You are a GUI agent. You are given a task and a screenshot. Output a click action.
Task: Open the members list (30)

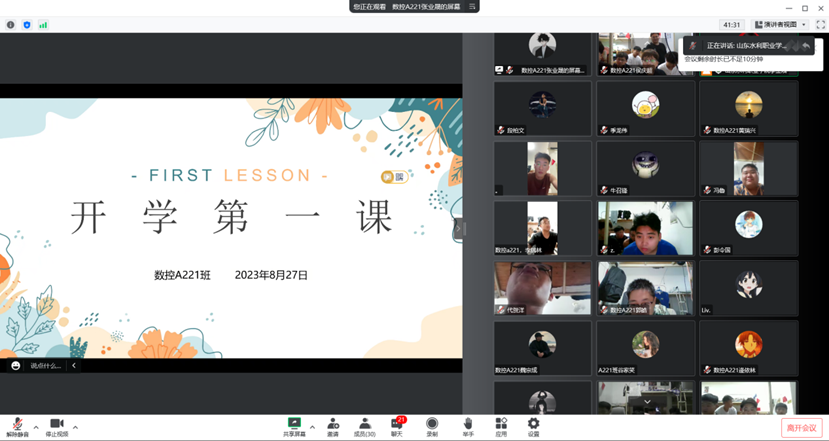pyautogui.click(x=365, y=424)
